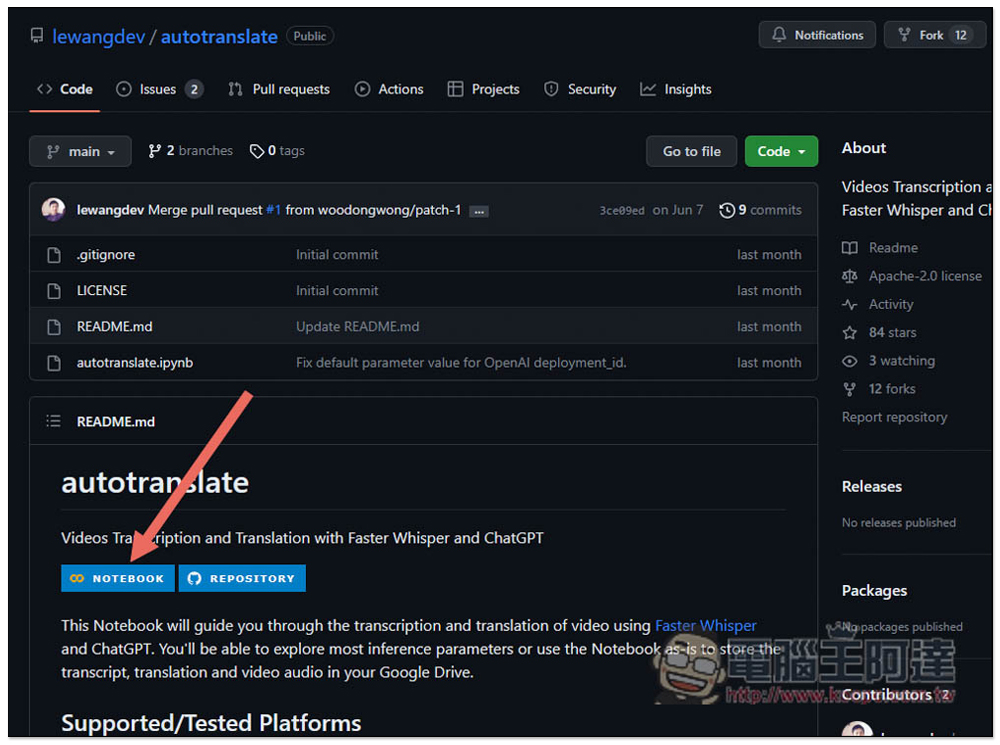
Task: Open the autotranslate.ipynb file
Action: click(135, 362)
